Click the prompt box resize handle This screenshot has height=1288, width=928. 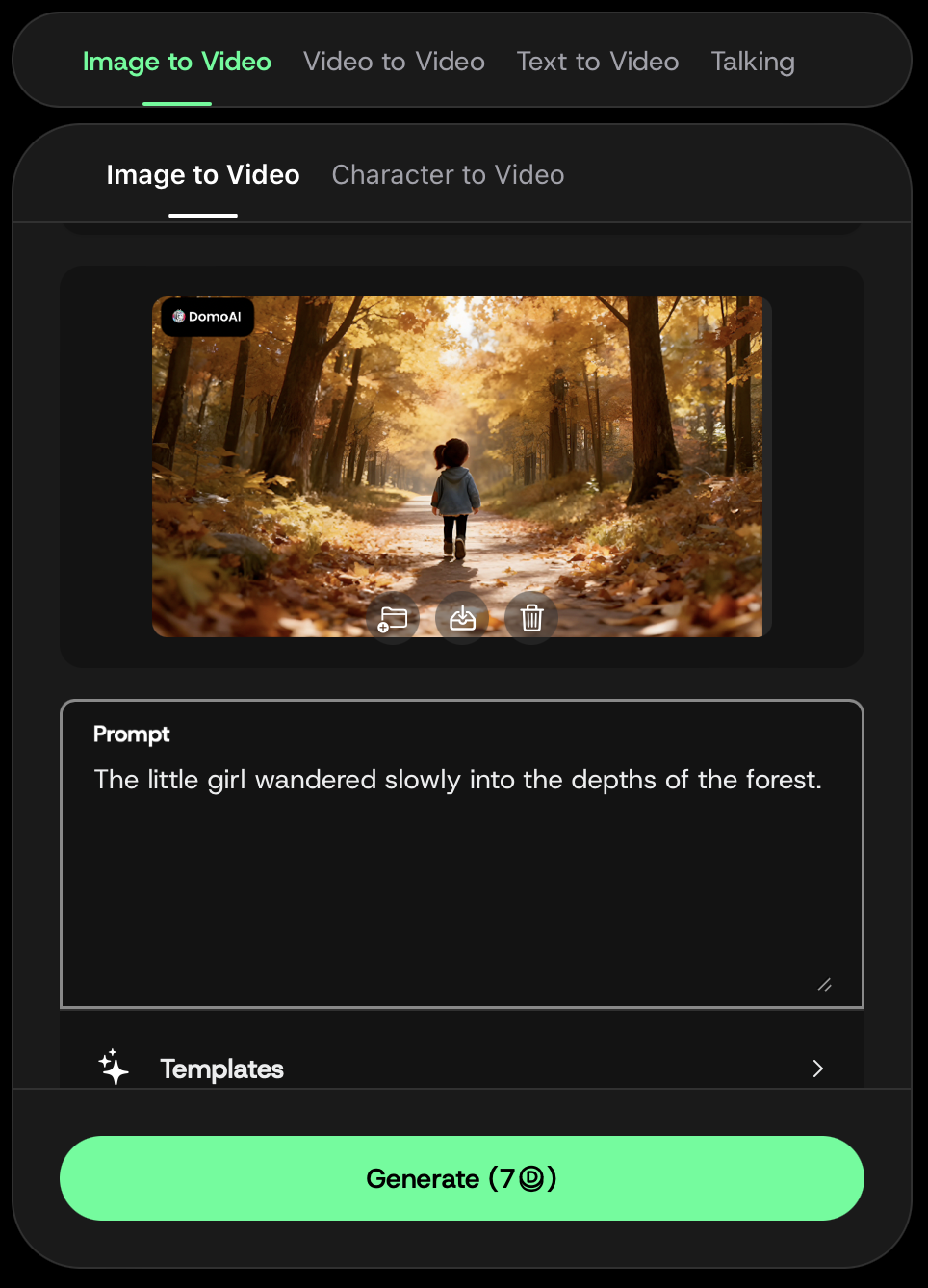(825, 984)
